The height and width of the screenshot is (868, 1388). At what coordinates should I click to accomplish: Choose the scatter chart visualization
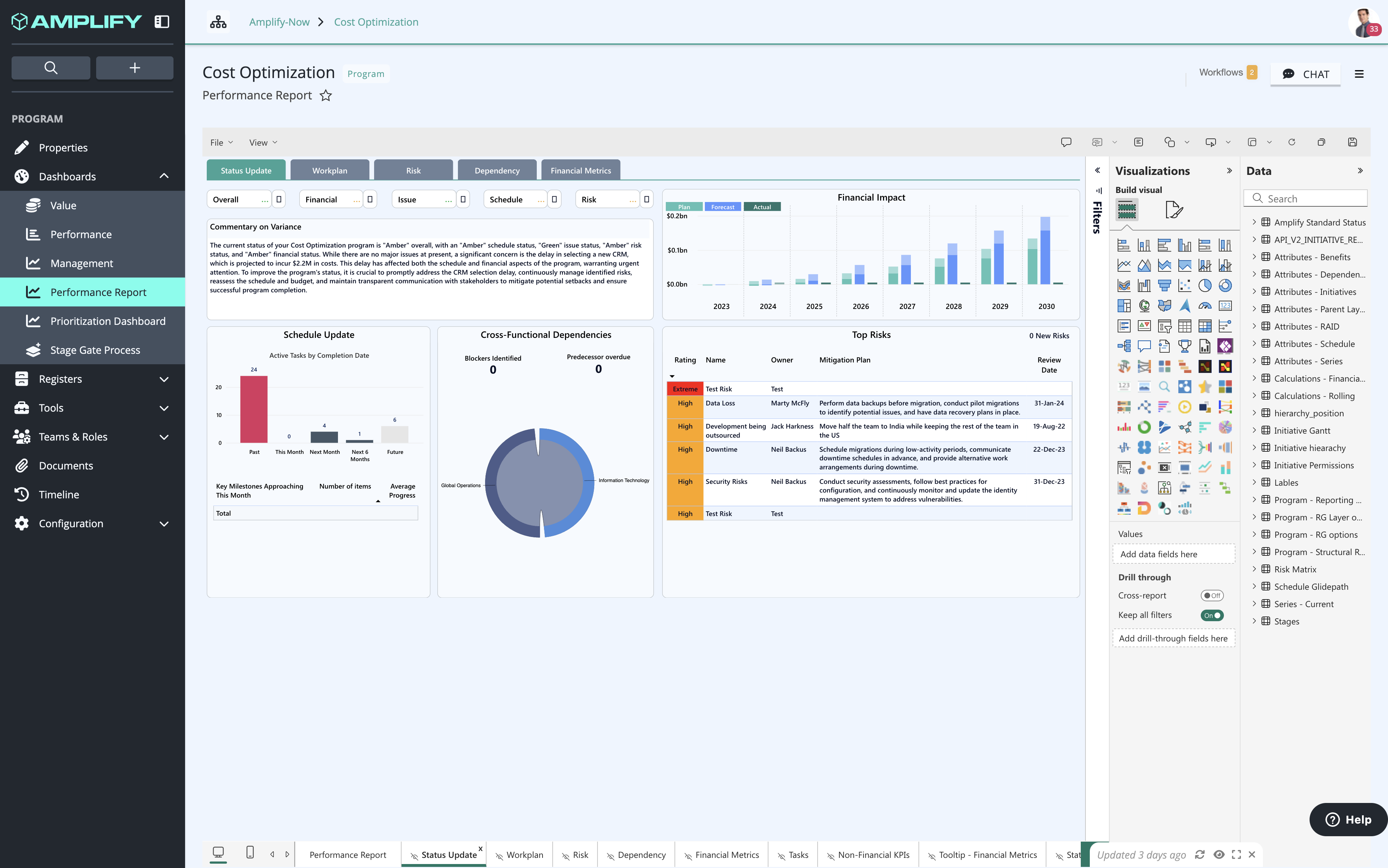point(1185,285)
